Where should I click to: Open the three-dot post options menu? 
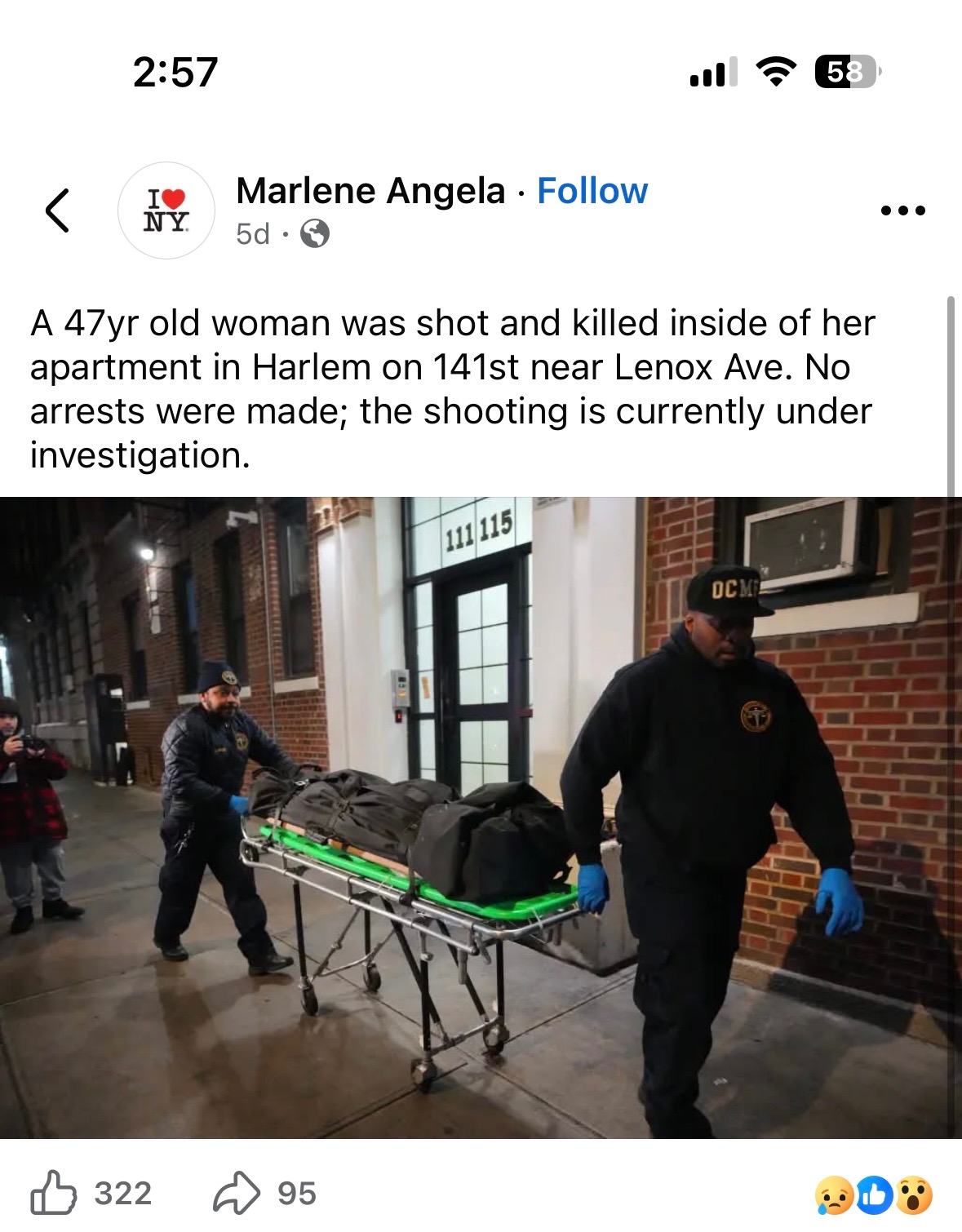coord(903,211)
